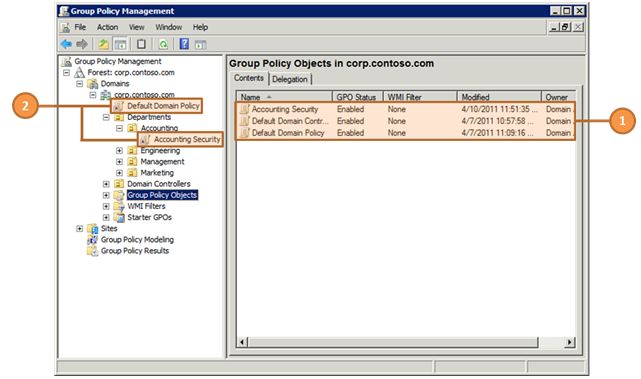This screenshot has width=641, height=379.
Task: Click GPO icon of Default Domain Contr... row
Action: coord(245,121)
